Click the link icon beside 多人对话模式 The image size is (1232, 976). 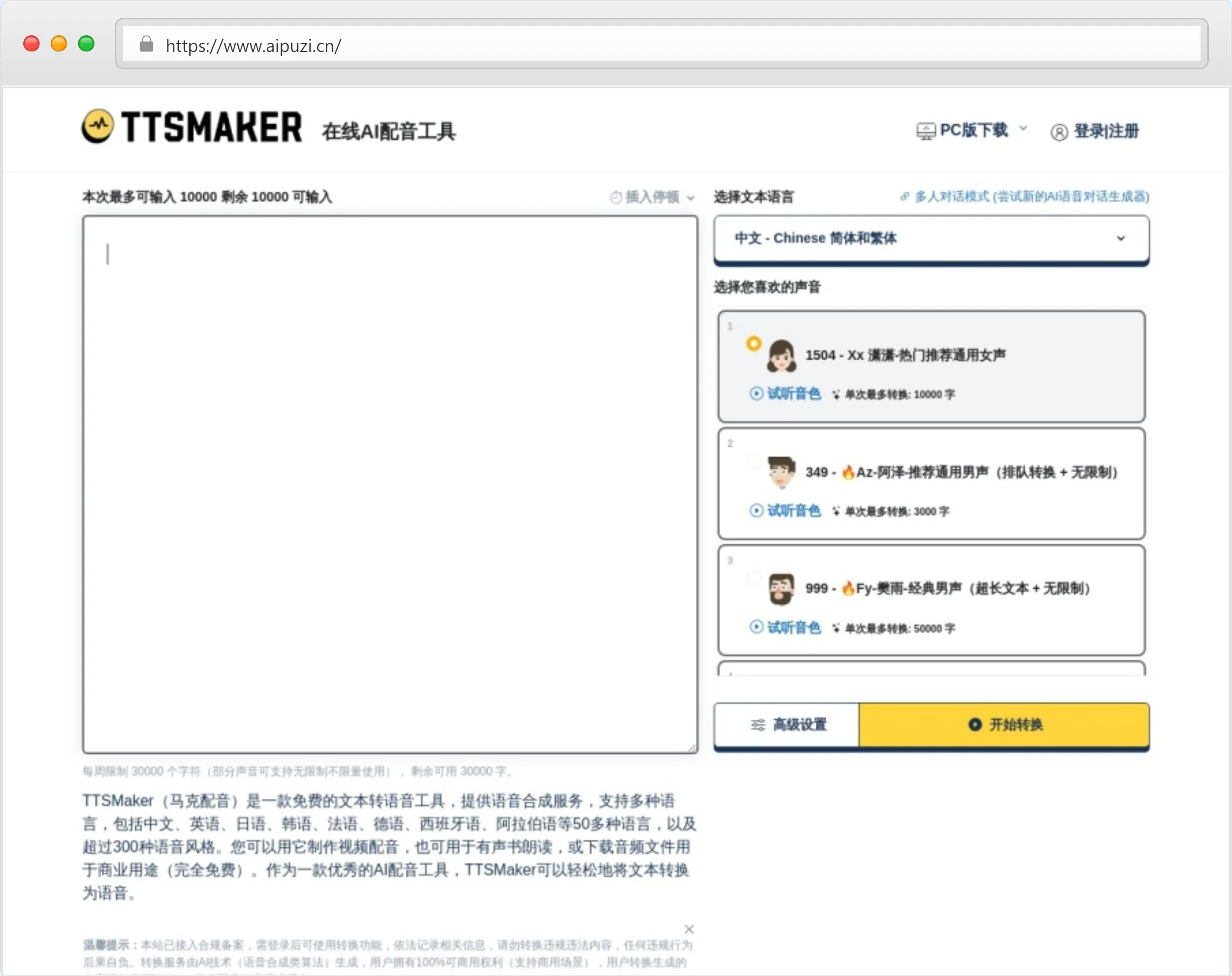coord(904,197)
